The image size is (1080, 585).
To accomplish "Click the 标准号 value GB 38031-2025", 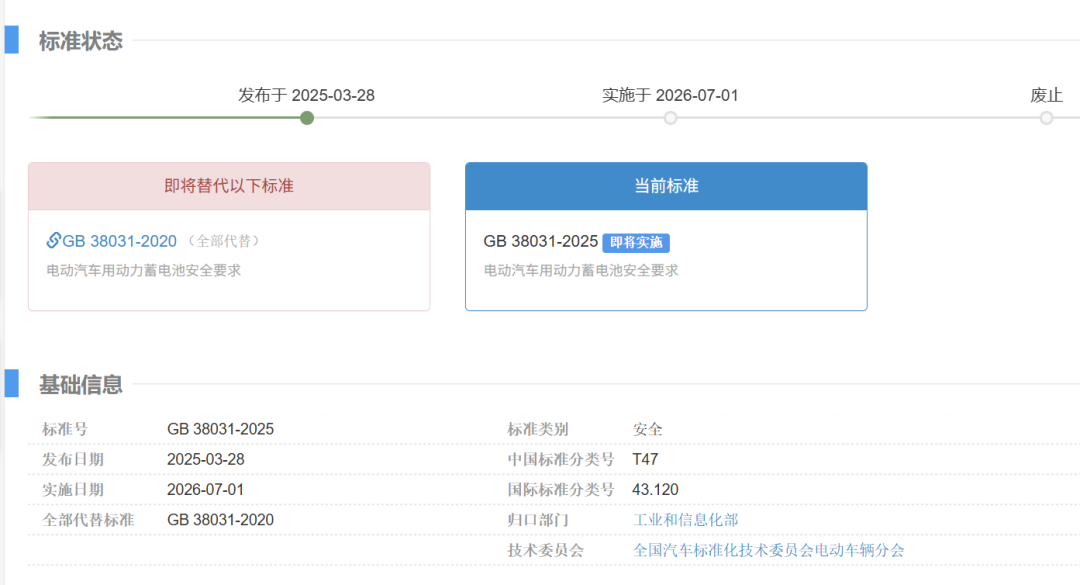I will [x=220, y=429].
